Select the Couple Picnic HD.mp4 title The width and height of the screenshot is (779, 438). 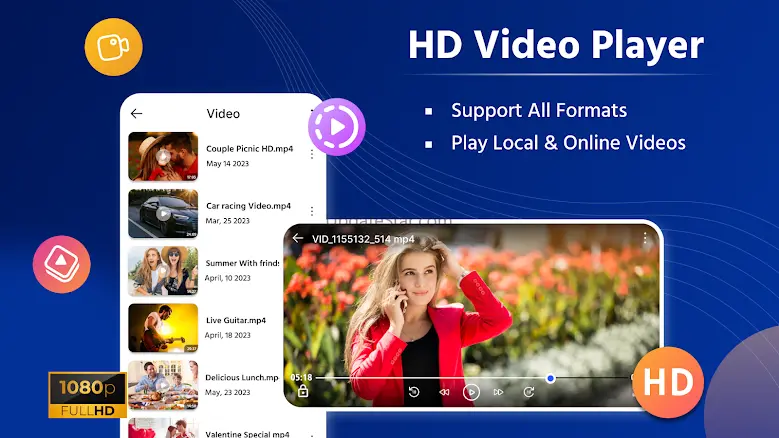coord(249,148)
